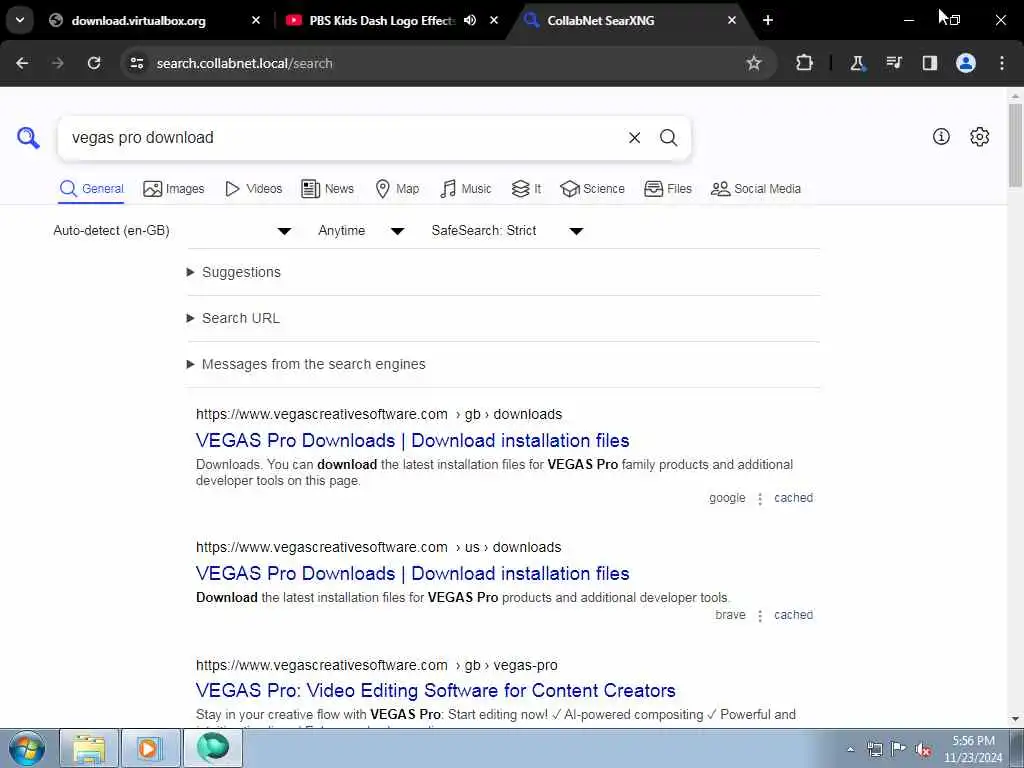The height and width of the screenshot is (768, 1024).
Task: Close the PBS Kids Dash Logo tab
Action: 494,20
